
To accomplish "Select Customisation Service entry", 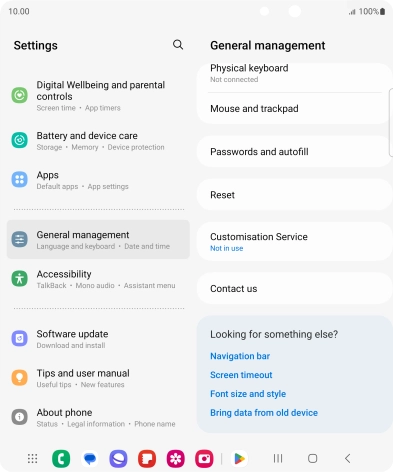I will [295, 242].
